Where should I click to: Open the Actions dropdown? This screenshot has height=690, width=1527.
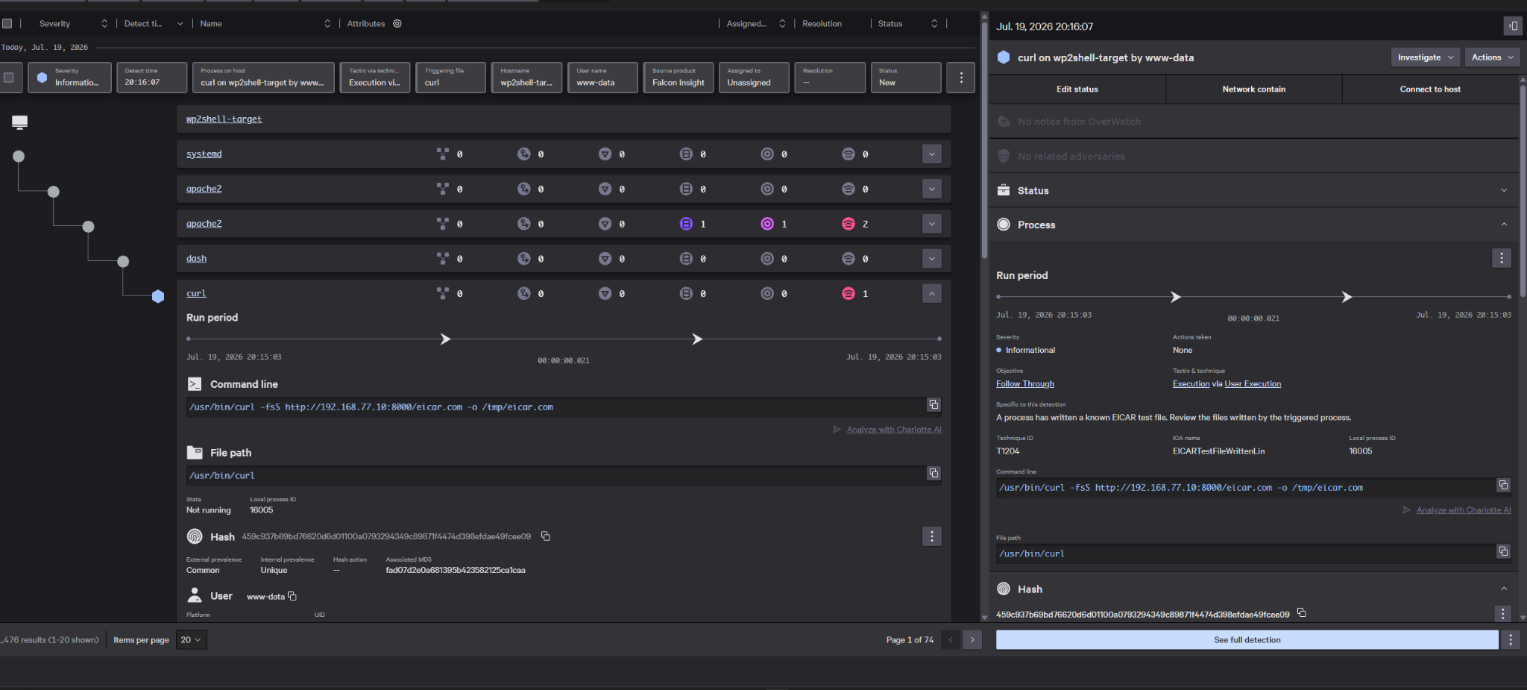click(1492, 57)
